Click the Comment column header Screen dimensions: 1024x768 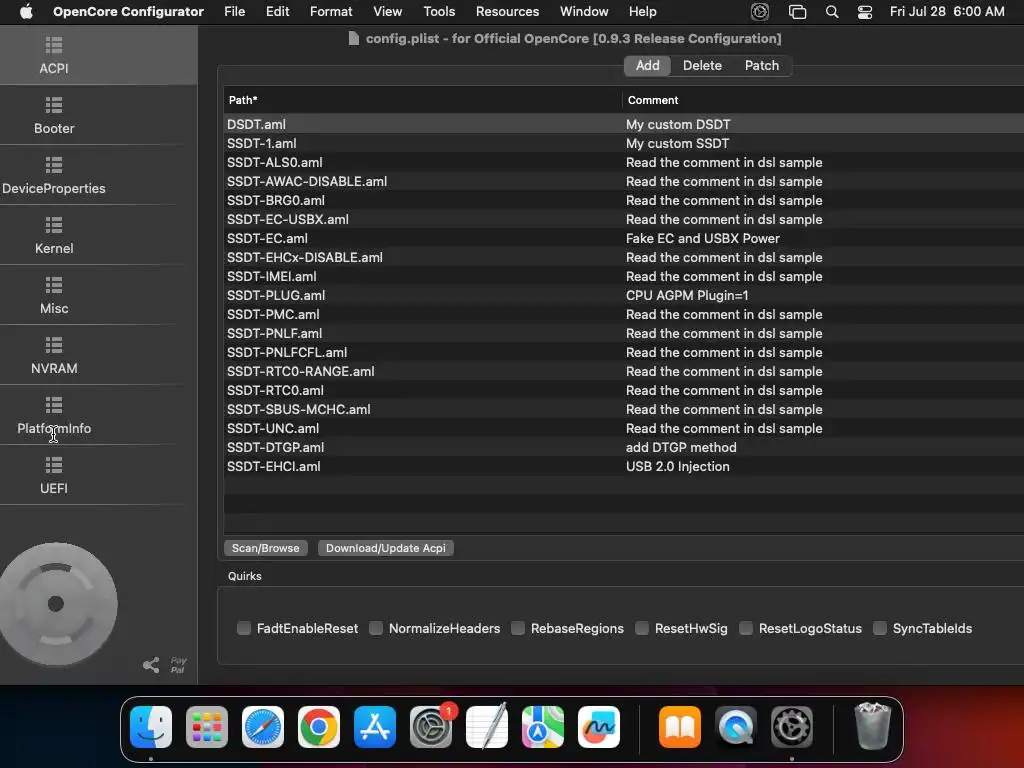click(823, 100)
